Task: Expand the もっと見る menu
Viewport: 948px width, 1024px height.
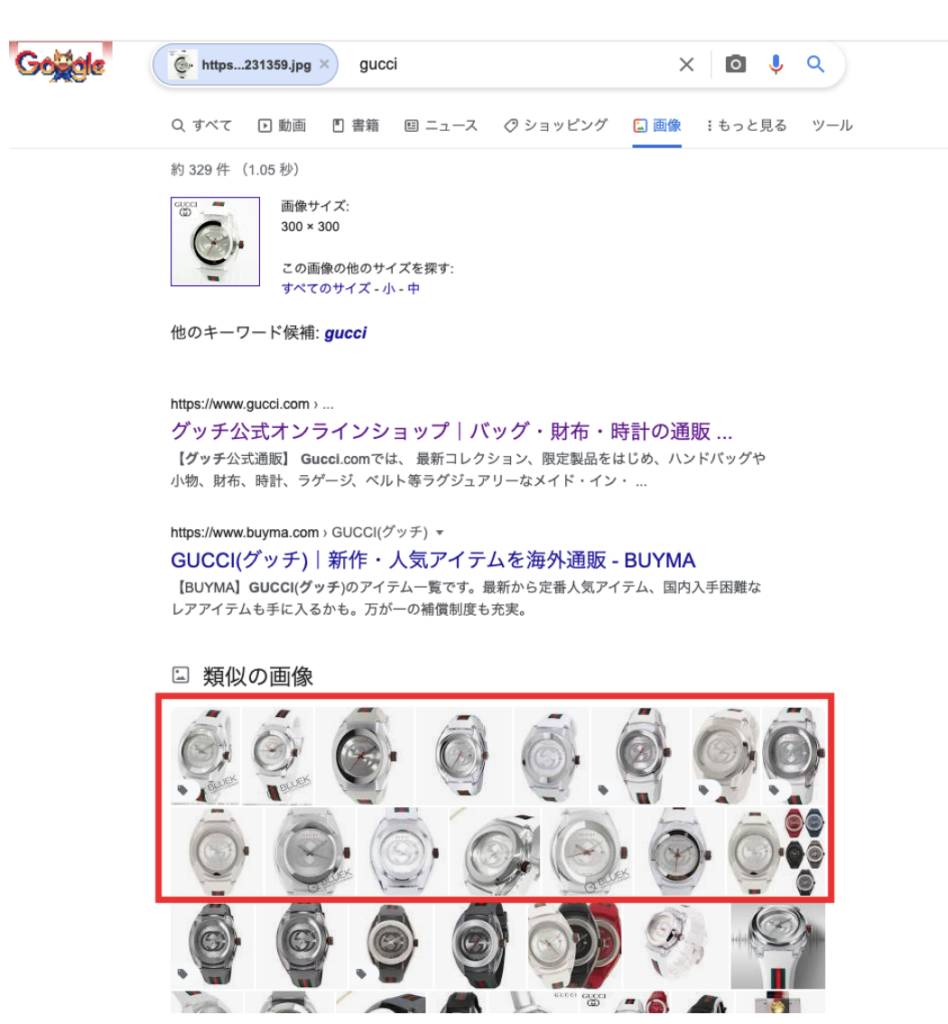Action: (747, 125)
